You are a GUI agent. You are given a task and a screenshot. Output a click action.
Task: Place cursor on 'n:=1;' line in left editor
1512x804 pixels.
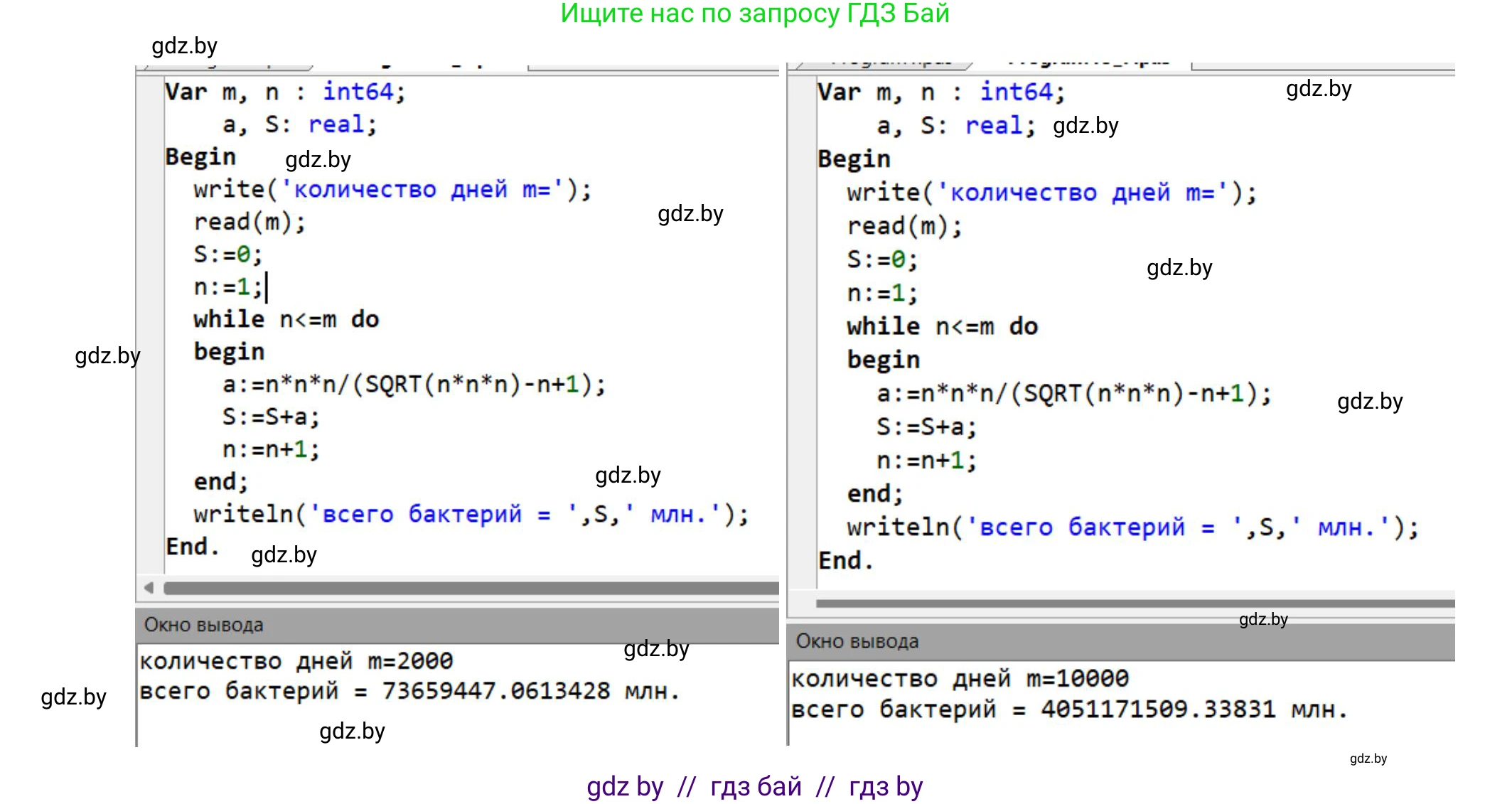227,287
